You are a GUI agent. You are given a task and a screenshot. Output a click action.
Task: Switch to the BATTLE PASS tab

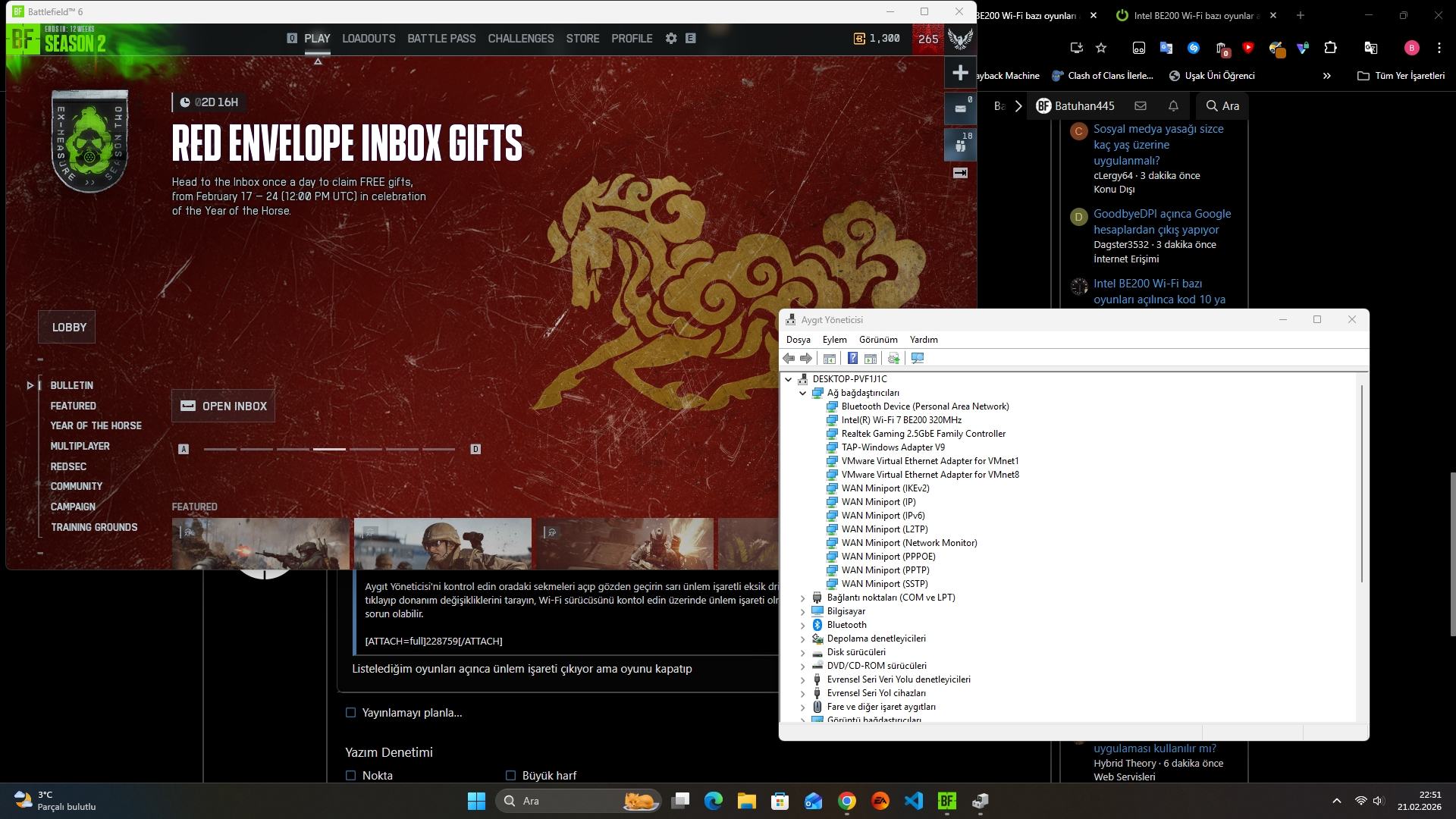tap(441, 39)
